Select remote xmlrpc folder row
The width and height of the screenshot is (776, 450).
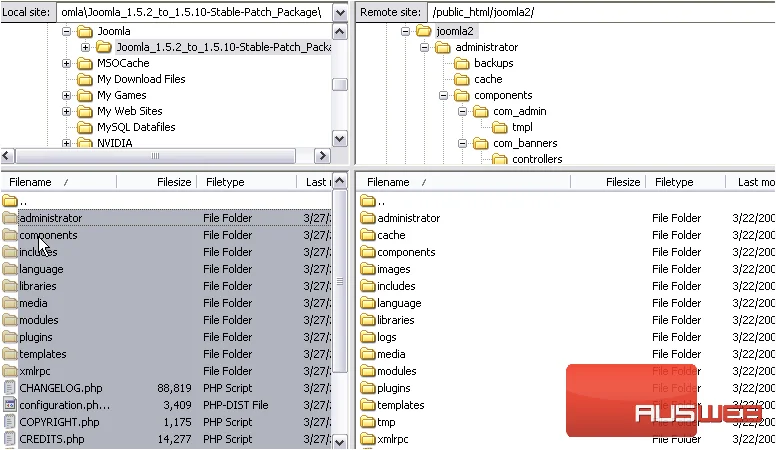[x=567, y=439]
